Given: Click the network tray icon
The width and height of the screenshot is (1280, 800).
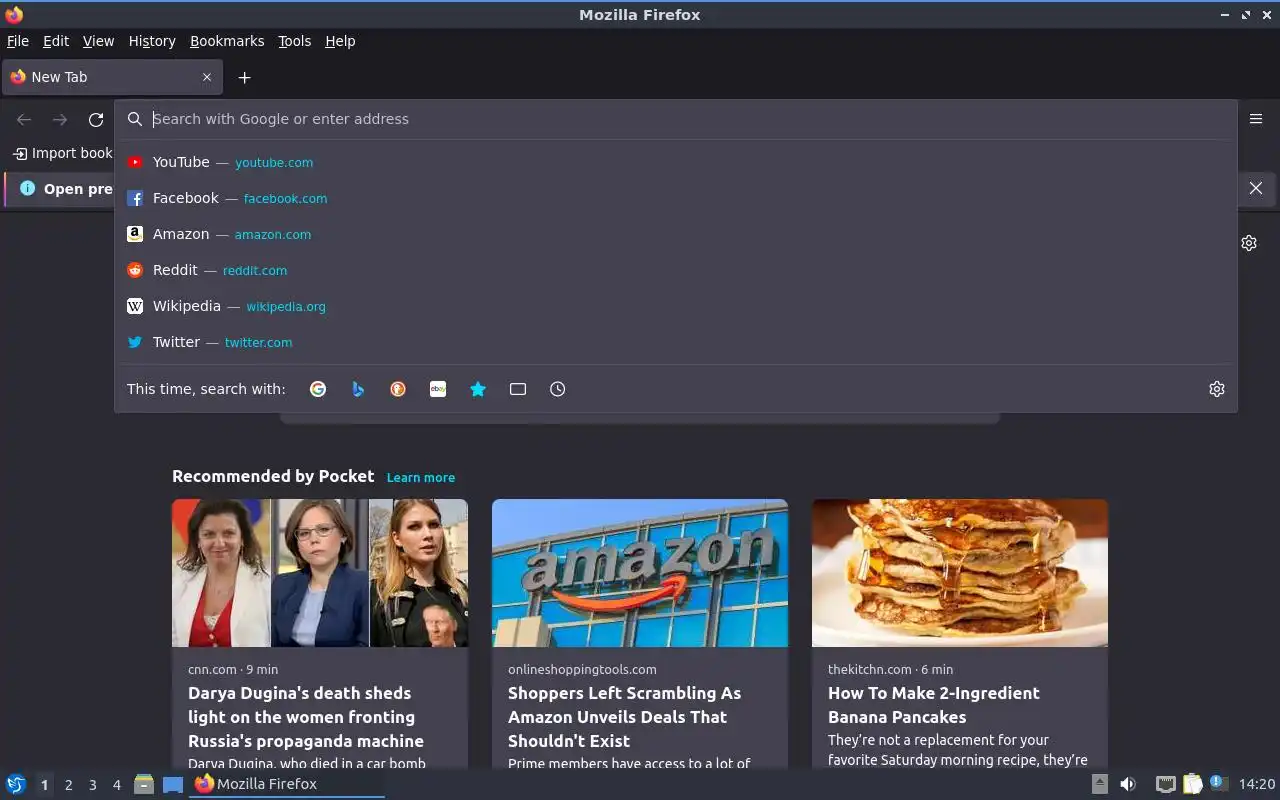Looking at the screenshot, I should [x=1166, y=784].
